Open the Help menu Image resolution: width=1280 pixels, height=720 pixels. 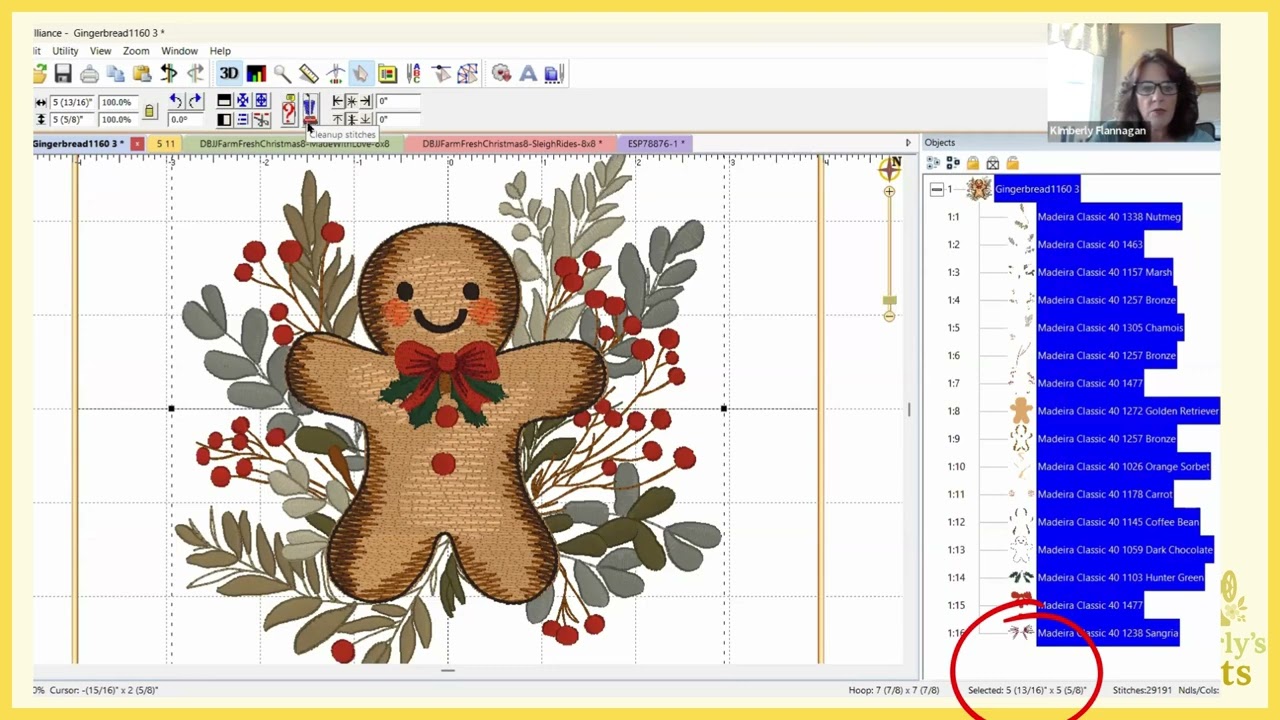220,51
